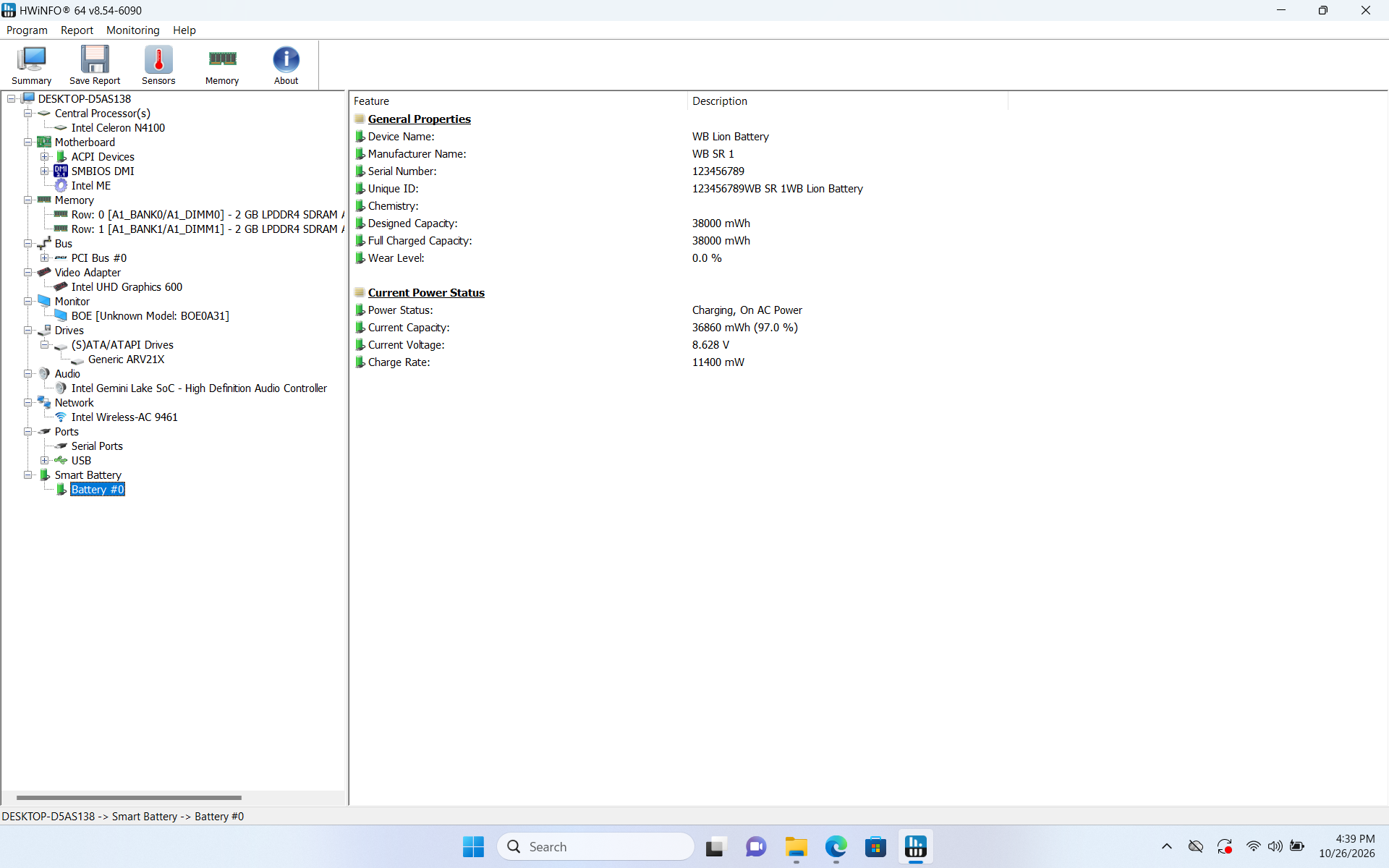Open File Explorer from taskbar
The width and height of the screenshot is (1389, 868).
(796, 847)
